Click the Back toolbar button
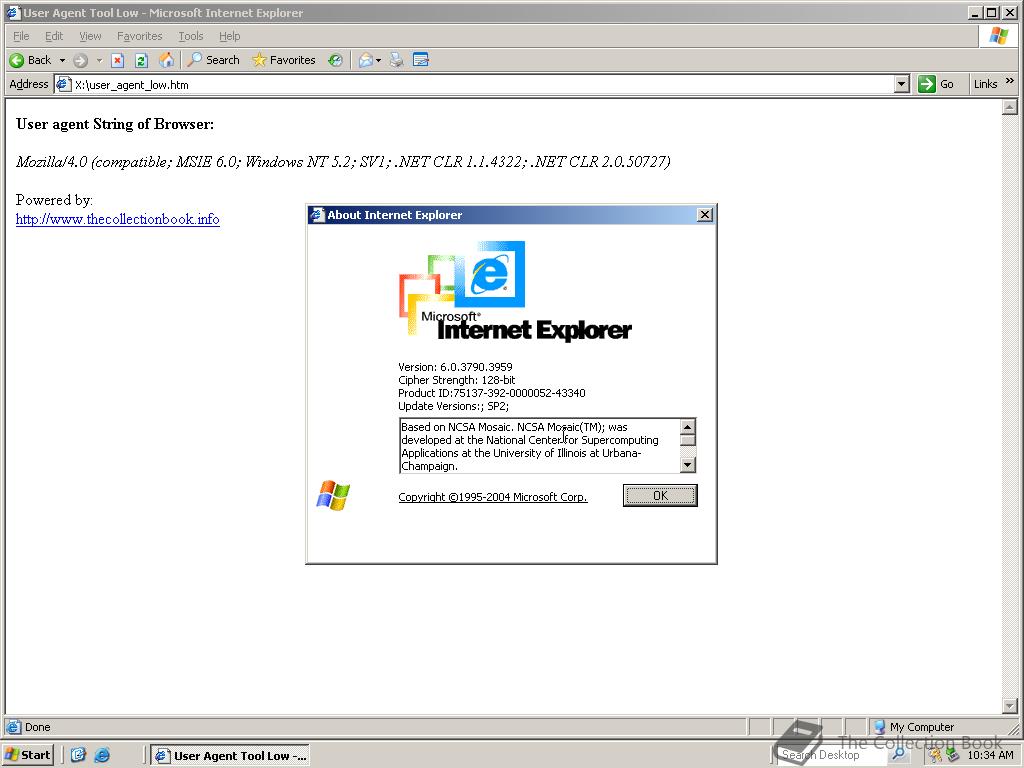Image resolution: width=1024 pixels, height=768 pixels. pos(30,60)
